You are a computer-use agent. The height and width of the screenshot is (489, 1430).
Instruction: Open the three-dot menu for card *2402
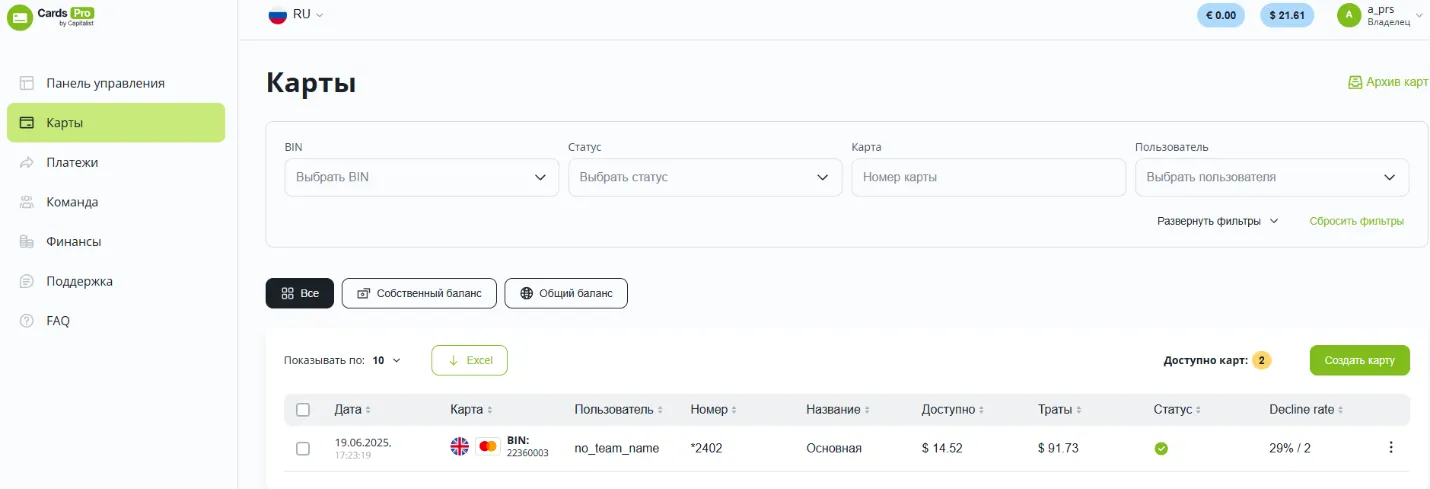pyautogui.click(x=1391, y=448)
